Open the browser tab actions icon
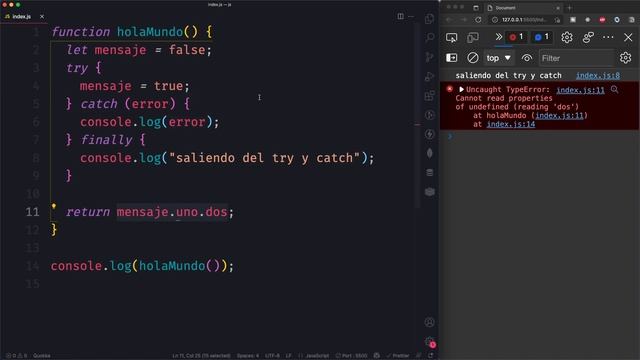This screenshot has width=640, height=360. (x=476, y=7)
